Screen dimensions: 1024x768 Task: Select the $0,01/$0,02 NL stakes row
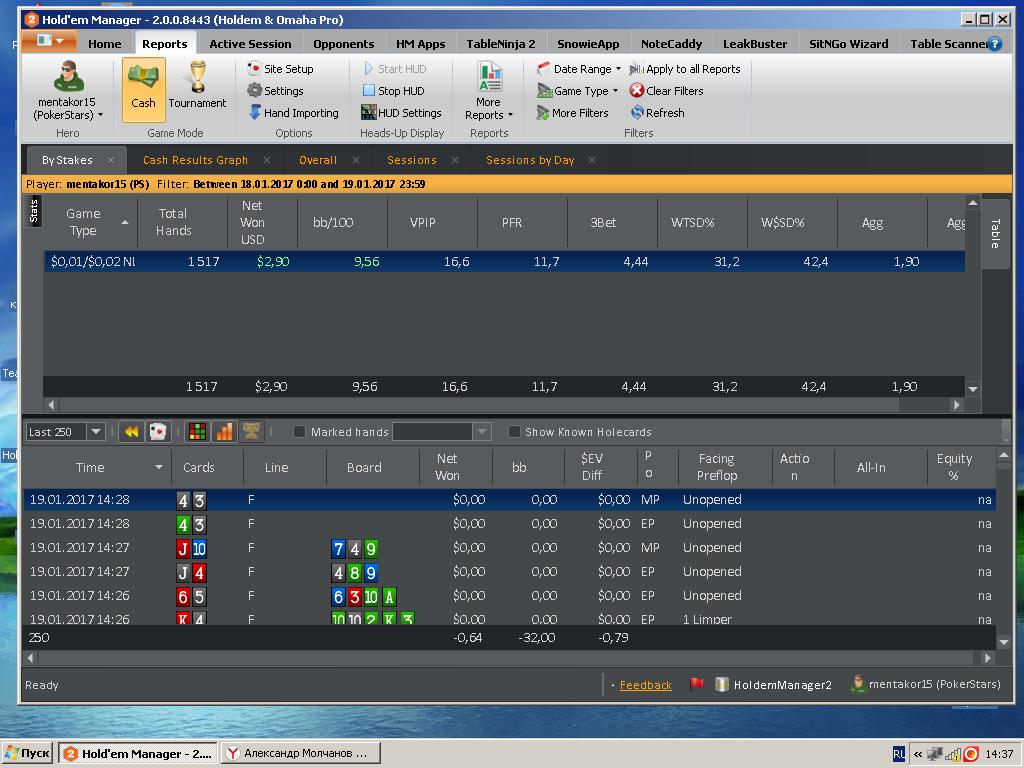(x=504, y=261)
